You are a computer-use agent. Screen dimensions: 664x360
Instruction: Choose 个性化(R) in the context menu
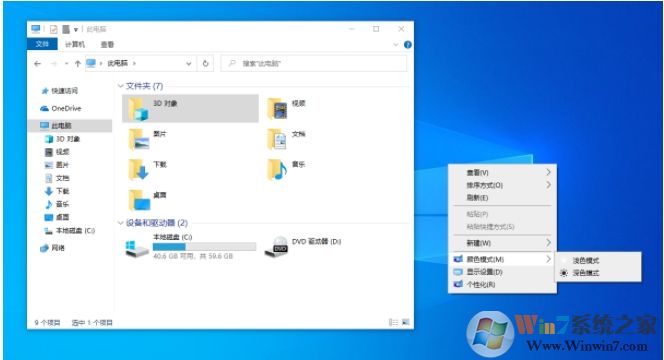(x=502, y=284)
